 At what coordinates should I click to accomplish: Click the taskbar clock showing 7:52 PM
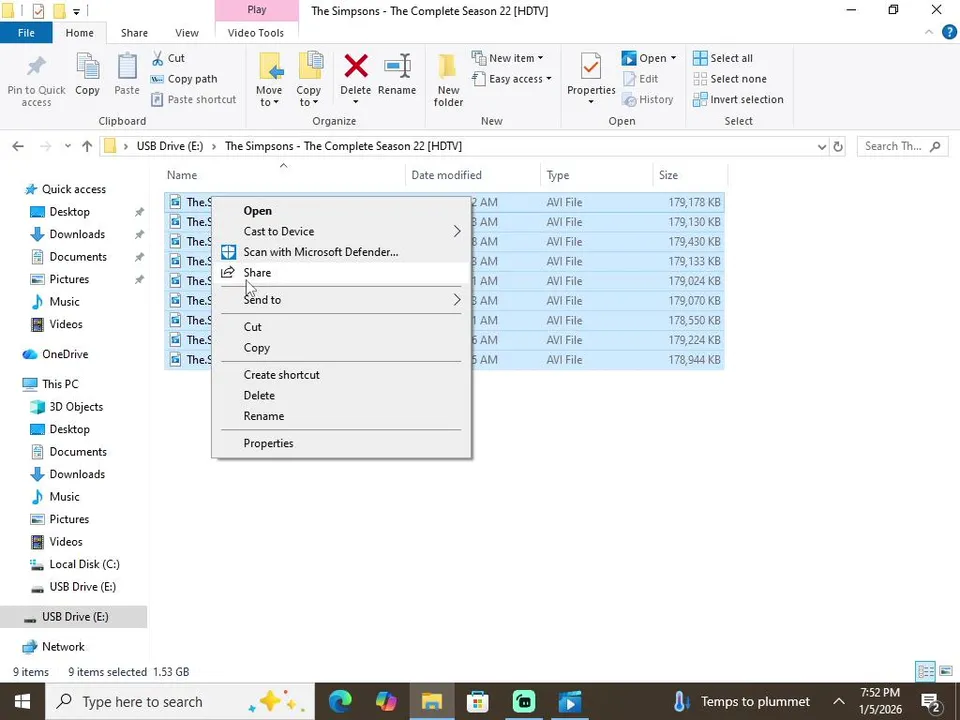pos(880,702)
